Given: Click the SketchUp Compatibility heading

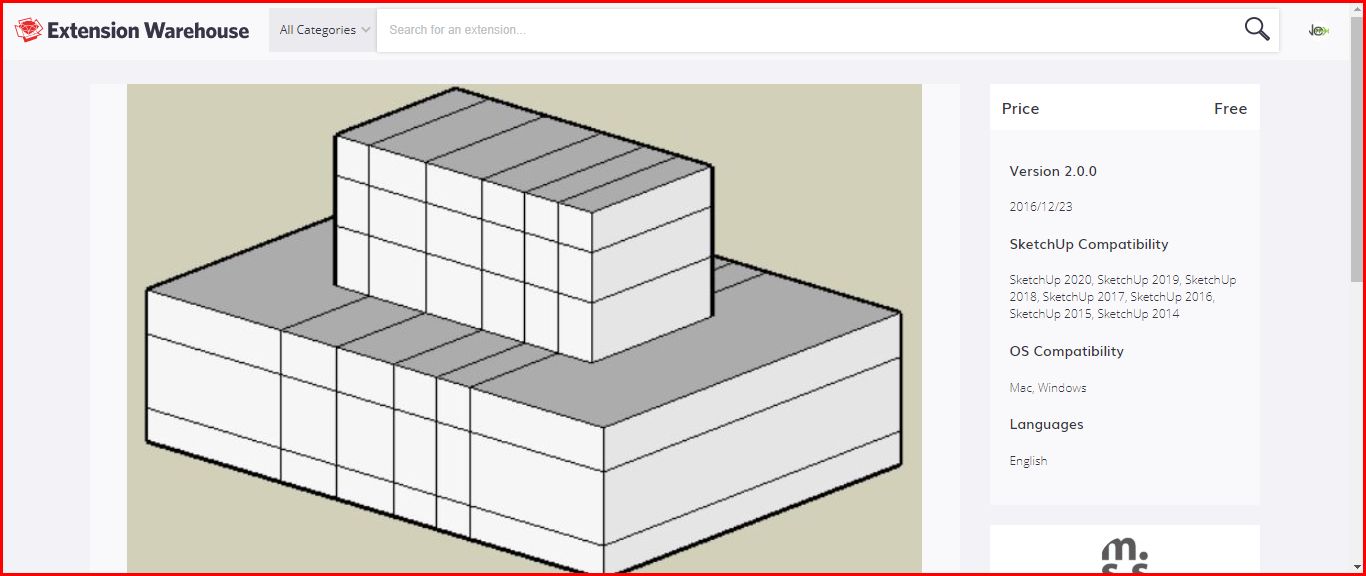Looking at the screenshot, I should coord(1089,244).
